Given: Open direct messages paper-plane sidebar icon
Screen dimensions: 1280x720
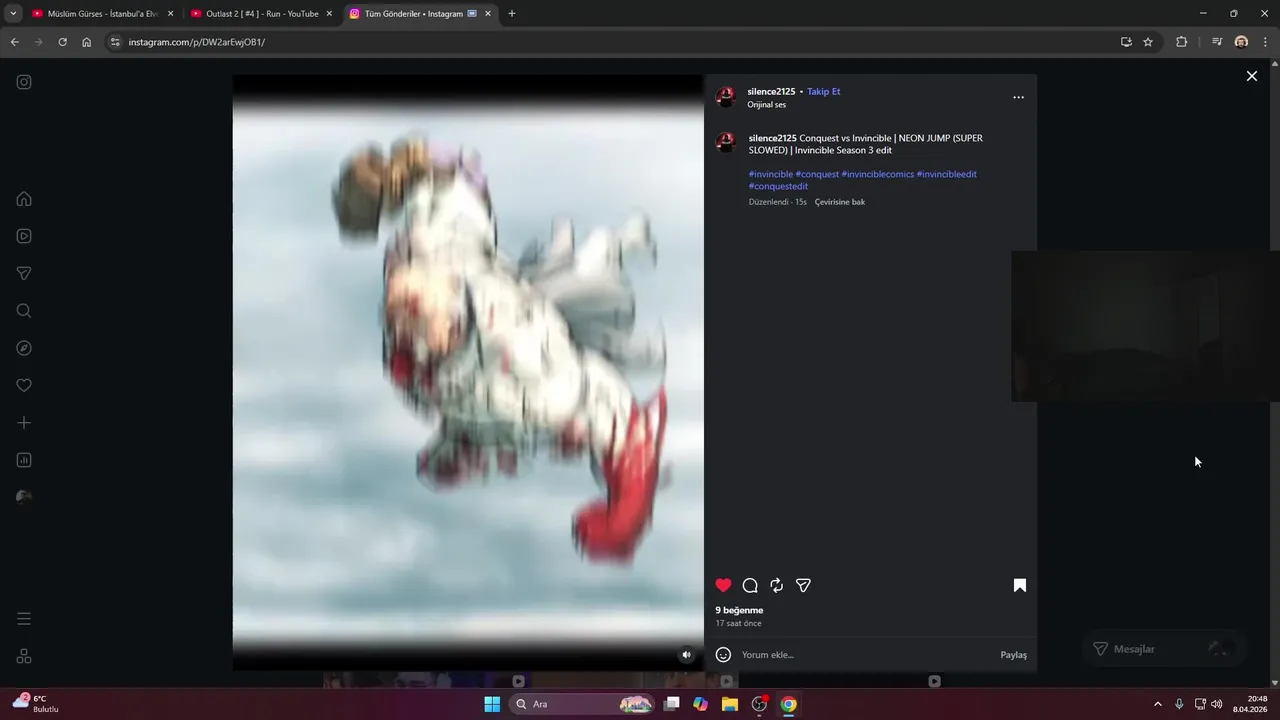Looking at the screenshot, I should click(24, 274).
